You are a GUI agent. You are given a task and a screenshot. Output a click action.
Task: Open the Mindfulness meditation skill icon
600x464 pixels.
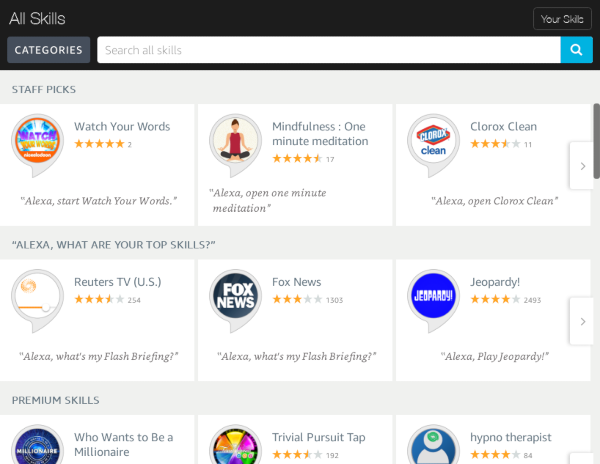[x=235, y=145]
